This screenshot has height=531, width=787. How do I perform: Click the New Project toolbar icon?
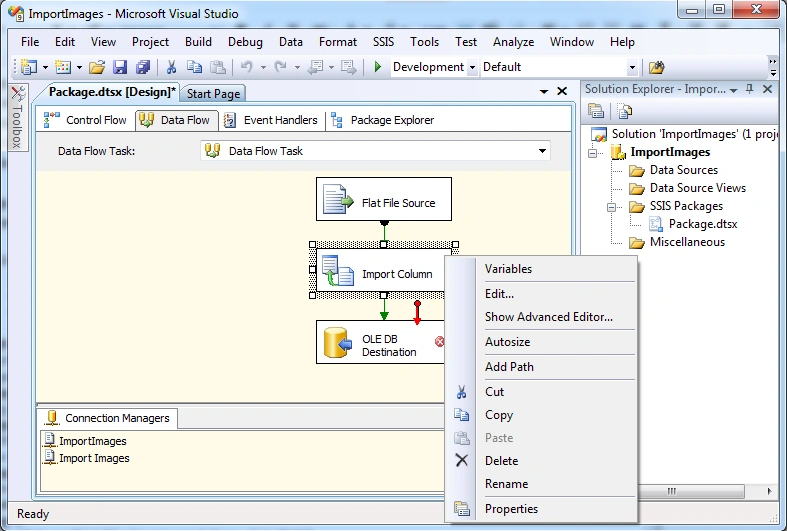pyautogui.click(x=29, y=67)
